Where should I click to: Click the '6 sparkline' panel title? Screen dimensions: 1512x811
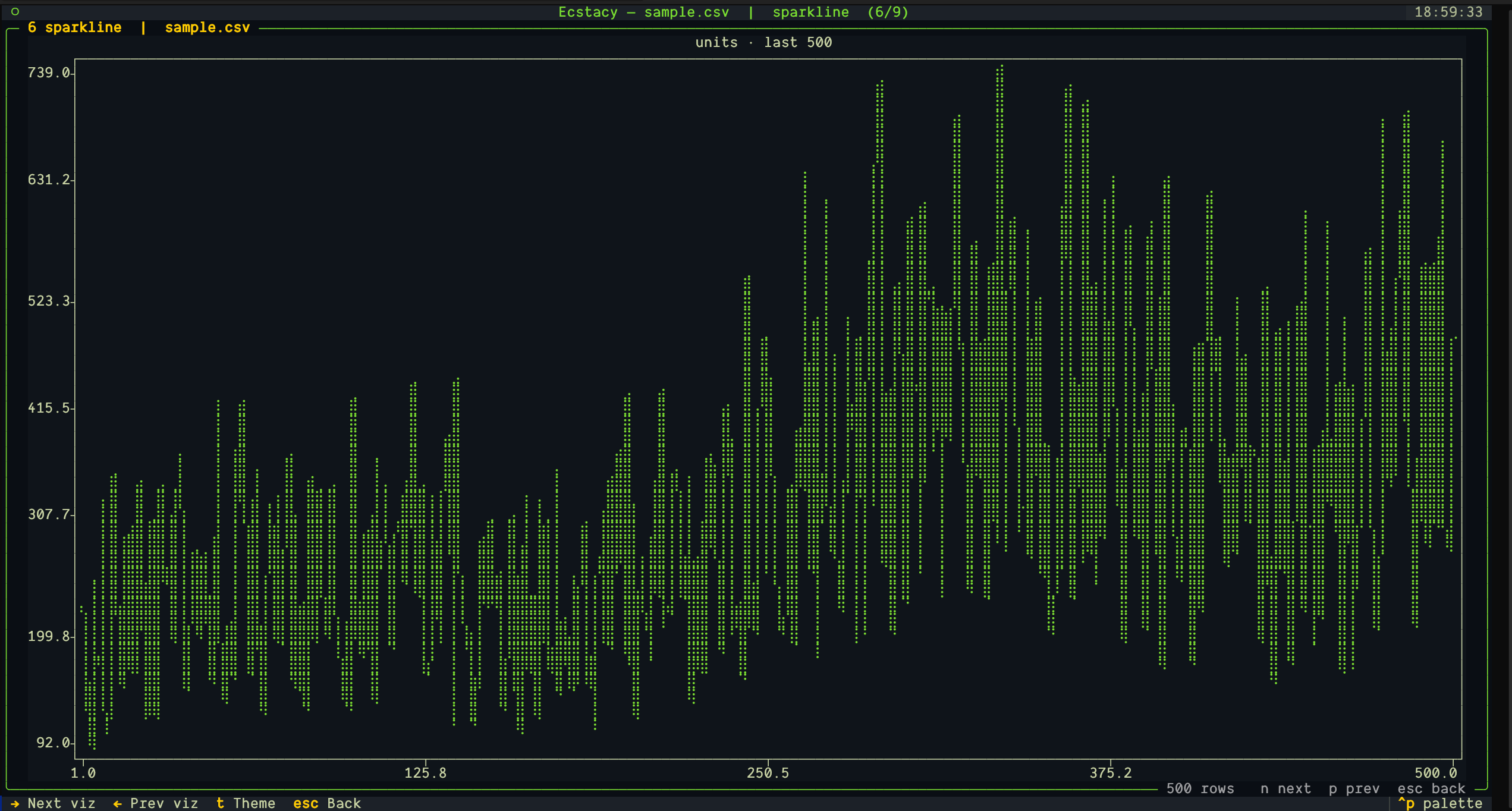(74, 27)
